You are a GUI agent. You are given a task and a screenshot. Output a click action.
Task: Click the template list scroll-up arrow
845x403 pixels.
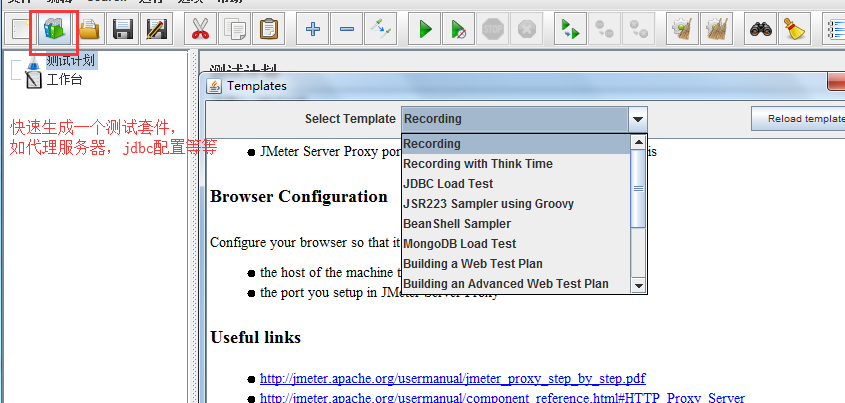pyautogui.click(x=638, y=142)
